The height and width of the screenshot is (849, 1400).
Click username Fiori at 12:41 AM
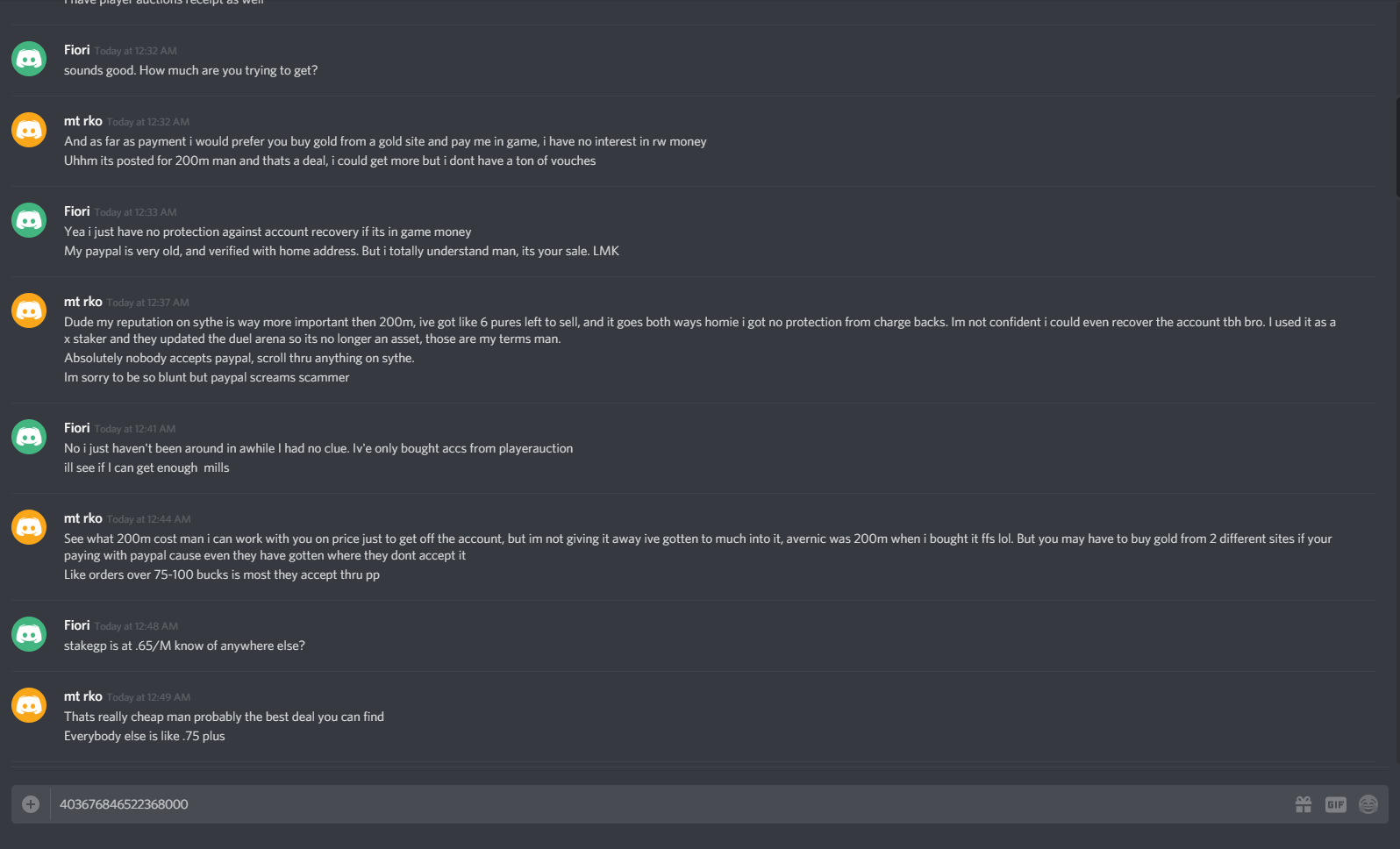tap(77, 428)
